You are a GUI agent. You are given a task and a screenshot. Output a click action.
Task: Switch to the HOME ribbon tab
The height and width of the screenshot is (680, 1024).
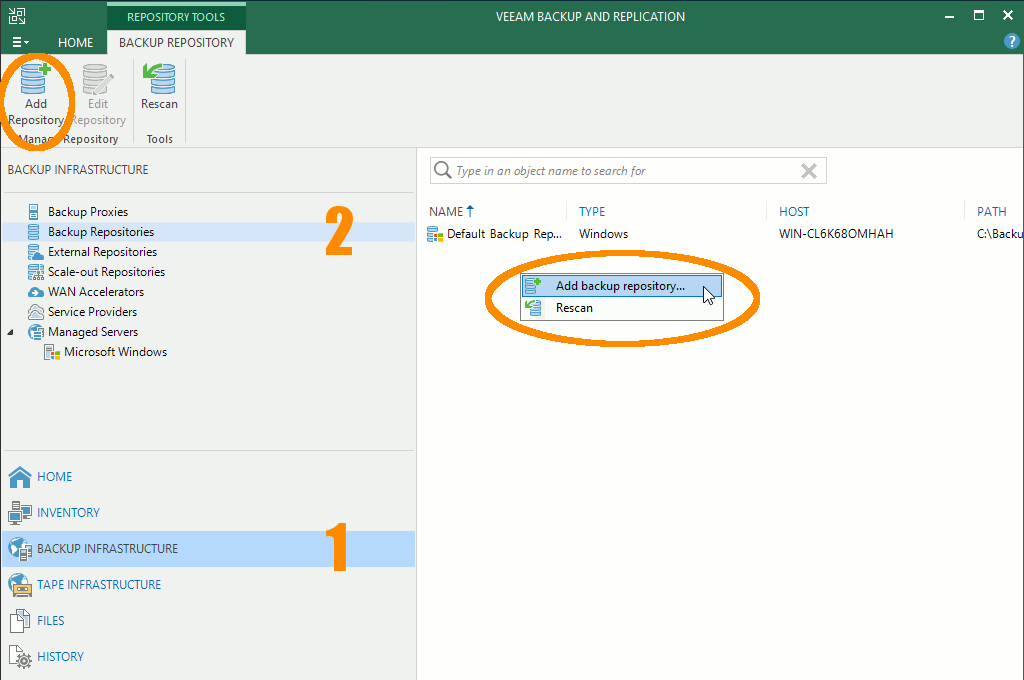pos(75,43)
